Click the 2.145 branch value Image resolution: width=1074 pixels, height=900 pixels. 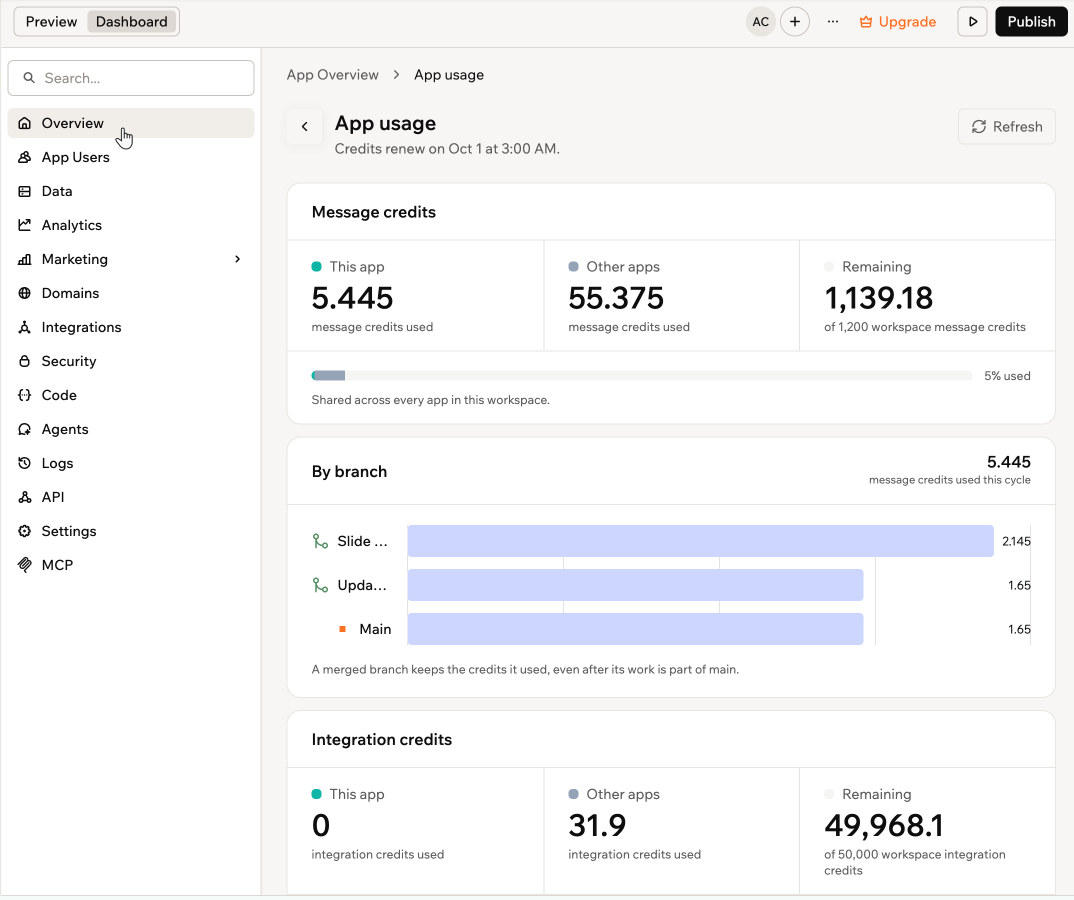pos(1016,541)
